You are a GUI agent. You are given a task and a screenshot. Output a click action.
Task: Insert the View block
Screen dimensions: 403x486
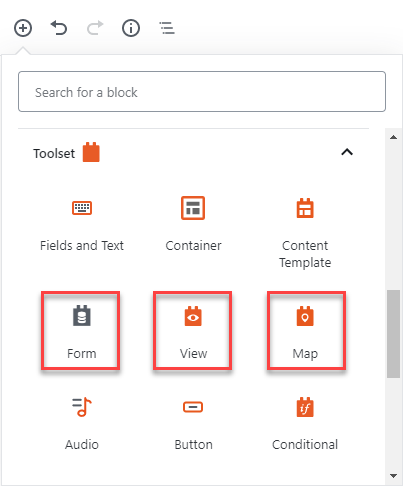pos(193,331)
